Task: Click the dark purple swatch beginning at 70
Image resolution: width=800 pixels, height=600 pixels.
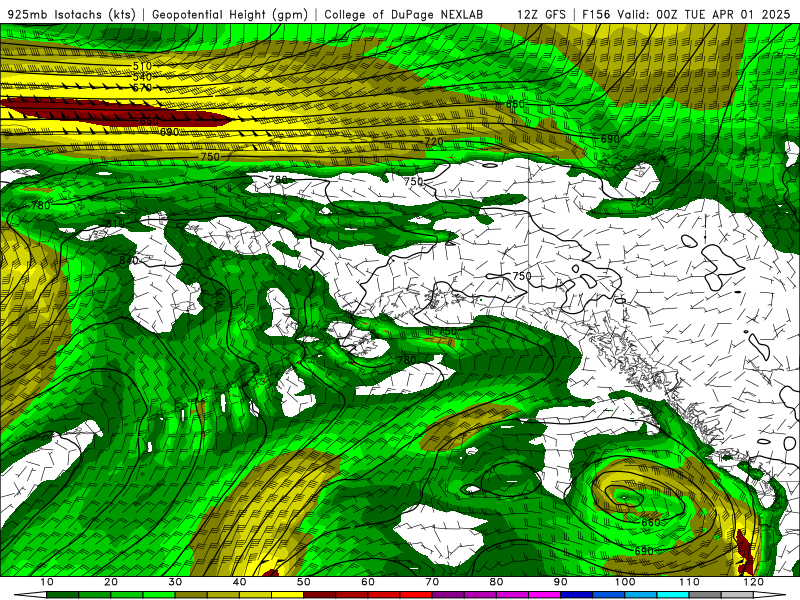Action: pos(448,595)
